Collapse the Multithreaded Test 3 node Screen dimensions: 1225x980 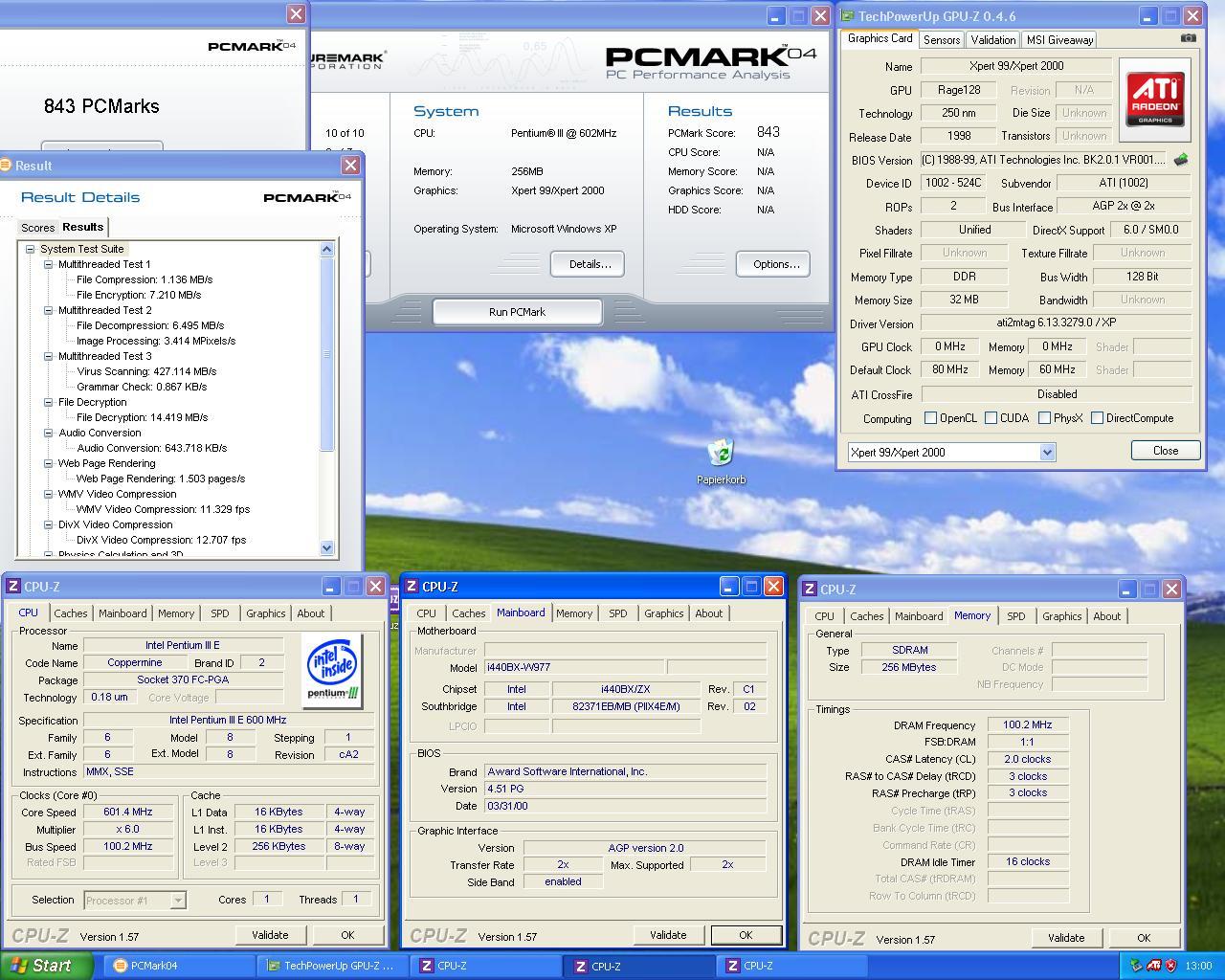click(48, 356)
